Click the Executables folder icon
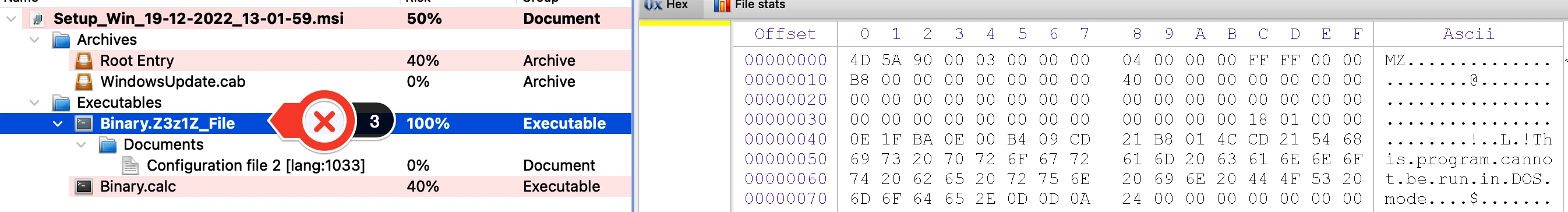Screen dimensions: 1568x212 pyautogui.click(x=61, y=103)
